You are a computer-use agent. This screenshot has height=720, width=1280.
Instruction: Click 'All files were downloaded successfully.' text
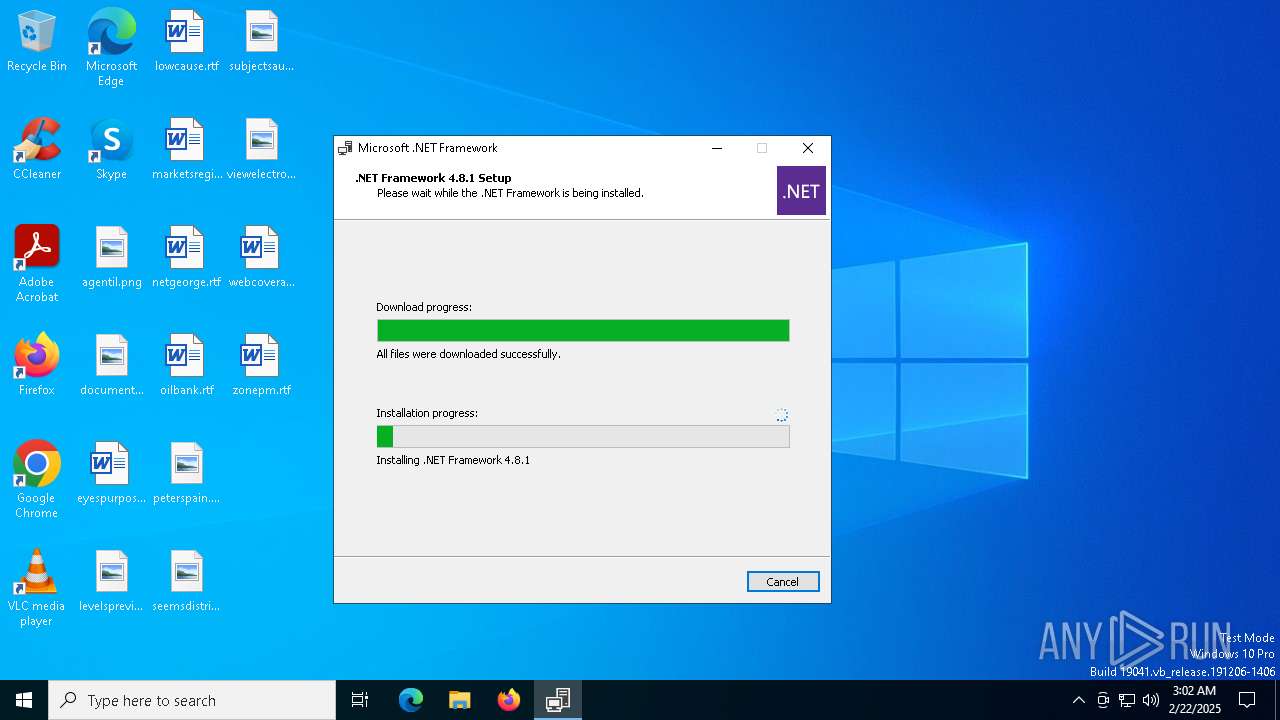pos(468,354)
